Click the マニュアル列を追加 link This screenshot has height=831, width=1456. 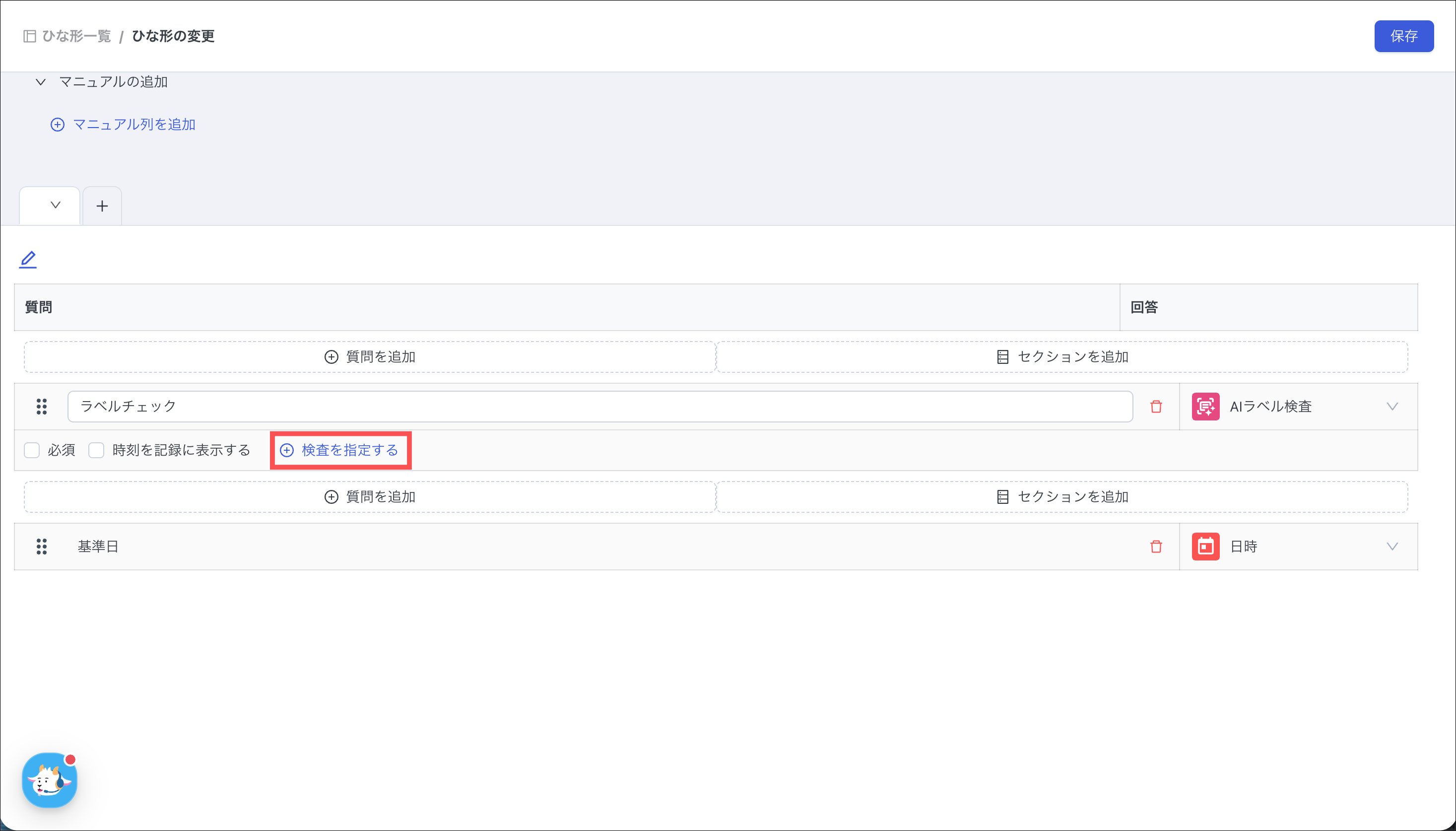point(123,125)
